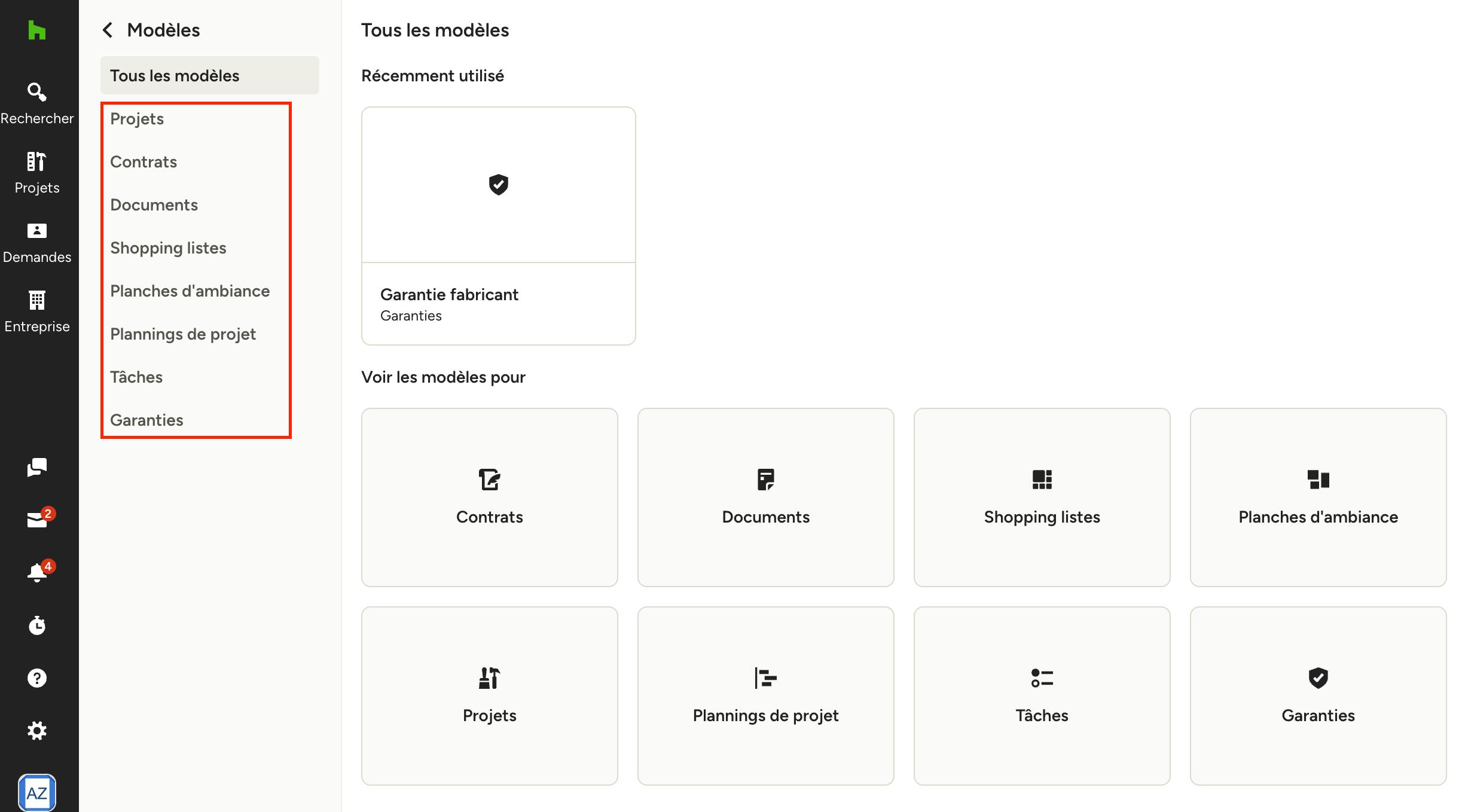Open the Plannings de projet templates card
Viewport: 1459px width, 812px height.
click(x=766, y=696)
